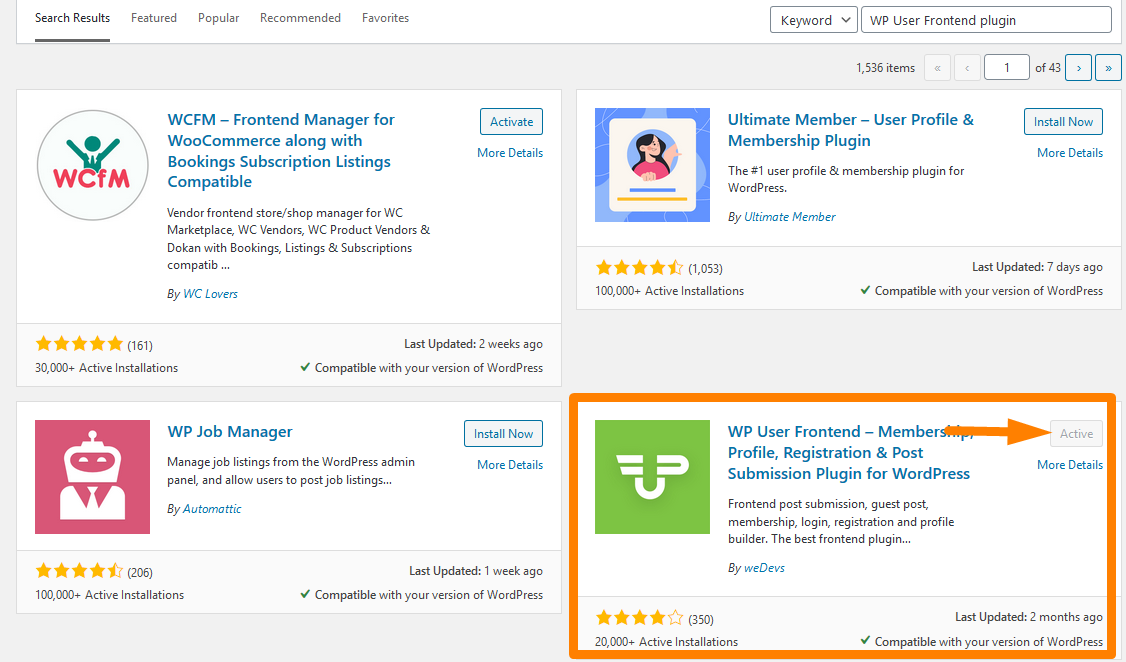Open the Favorites tab
Viewport: 1126px width, 662px height.
click(386, 18)
